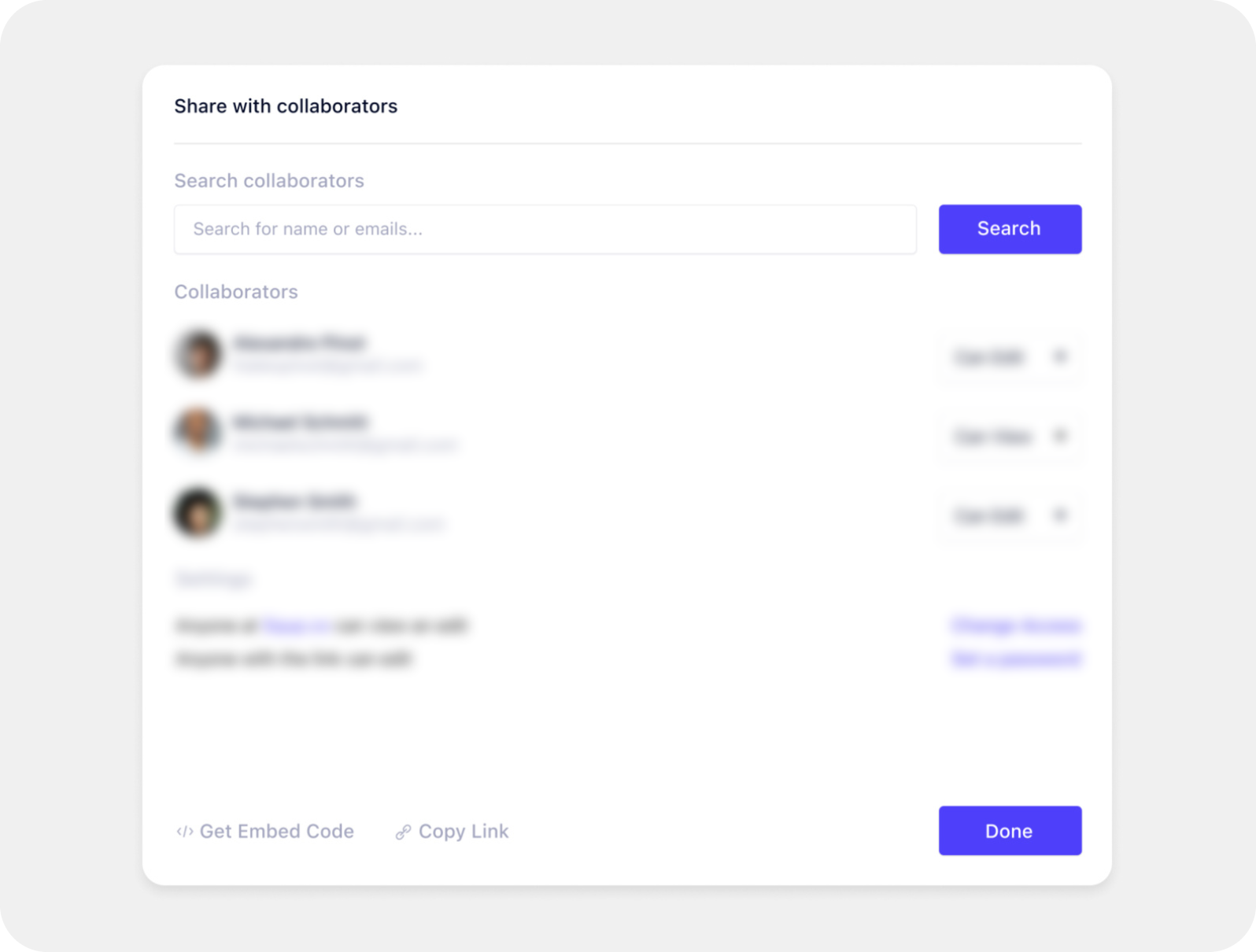The width and height of the screenshot is (1256, 952).
Task: Click the first collaborator's email address
Action: [x=329, y=366]
